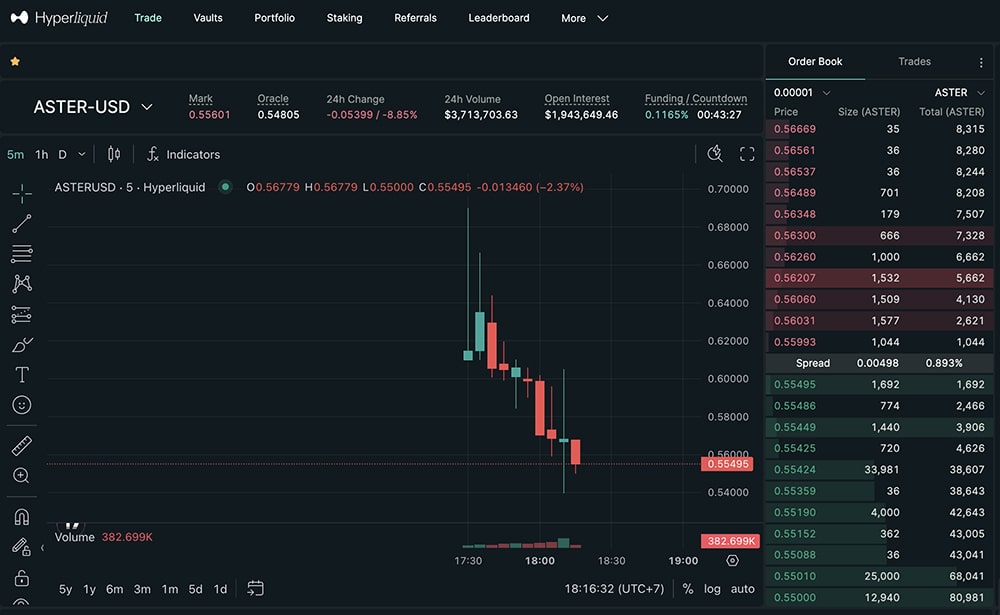Select the trend line drawing tool

22,223
